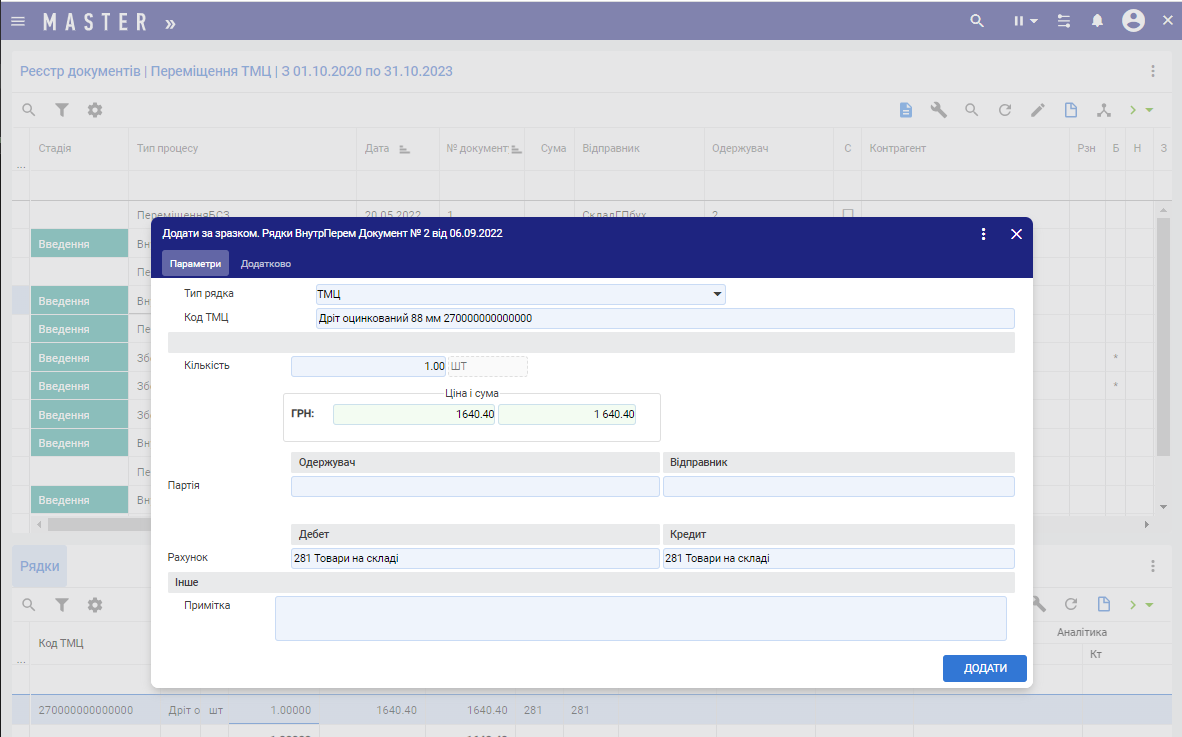This screenshot has height=737, width=1182.
Task: Open registry settings gear icon
Action: click(x=95, y=110)
